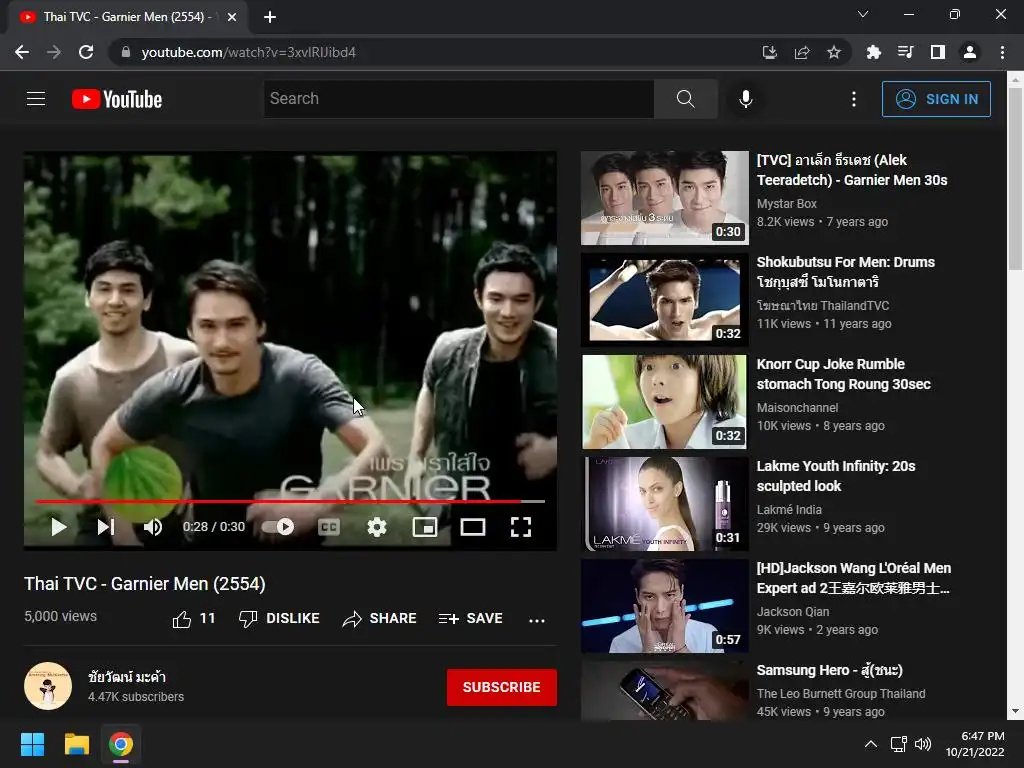
Task: Start voice search with microphone icon
Action: coord(746,99)
